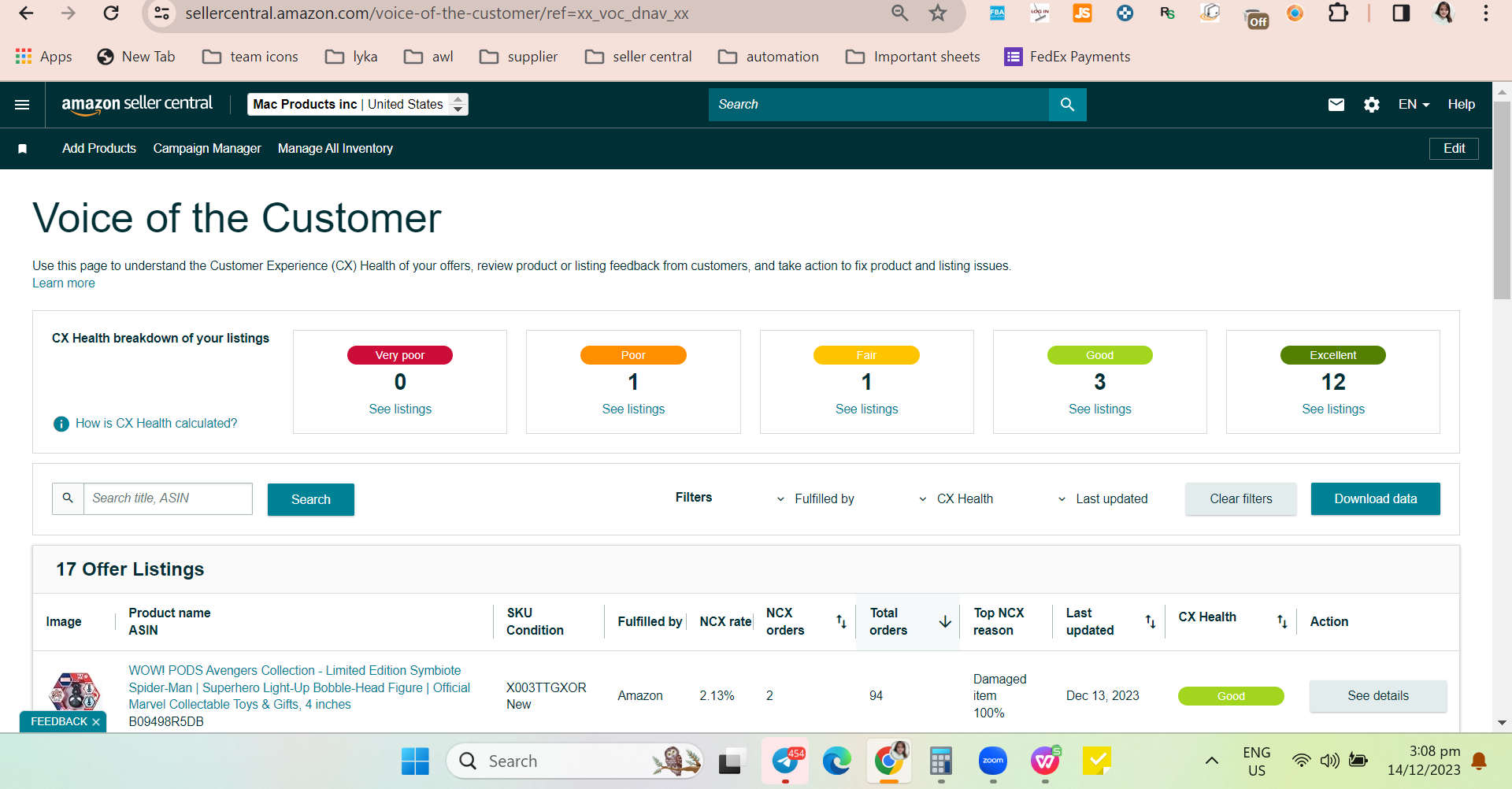Open the Chrome three-dot menu
The image size is (1512, 789).
click(1486, 13)
